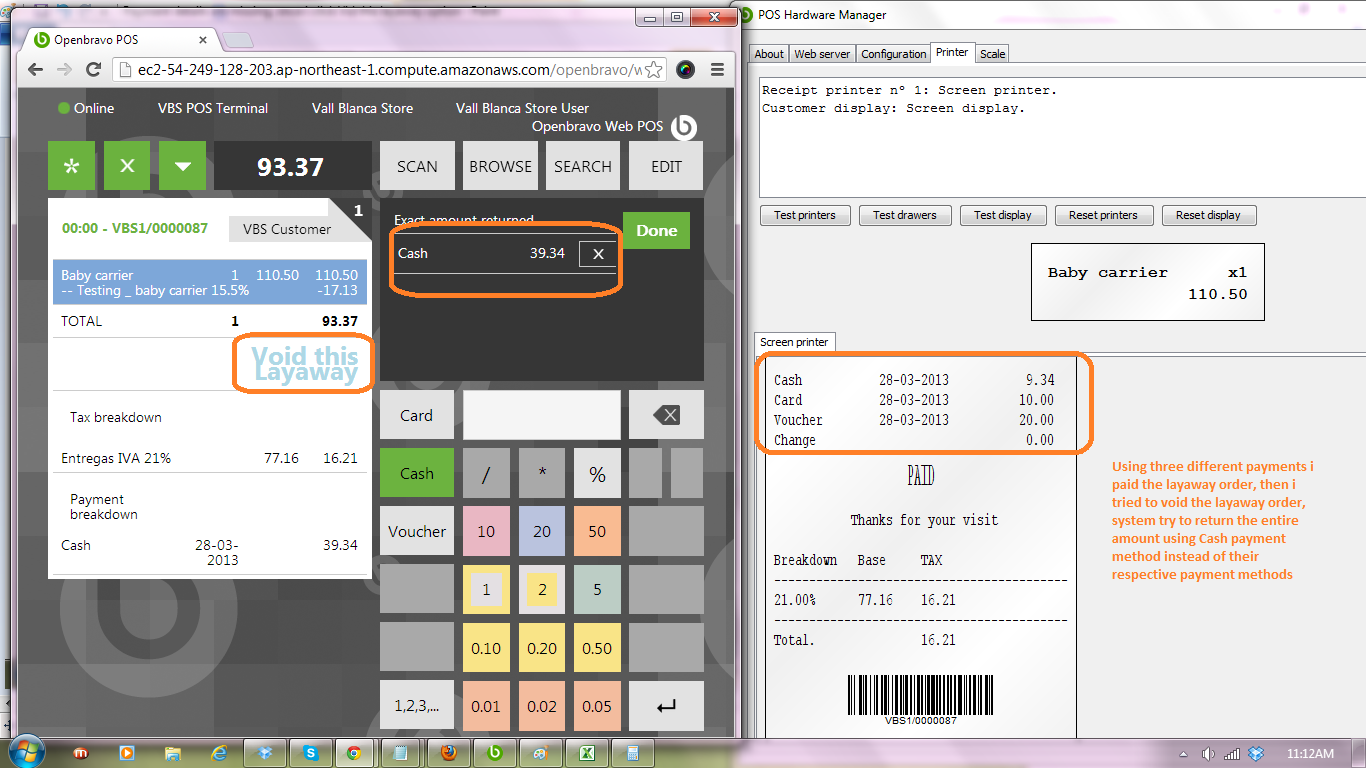This screenshot has width=1366, height=768.
Task: Choose Voucher payment method
Action: point(417,531)
